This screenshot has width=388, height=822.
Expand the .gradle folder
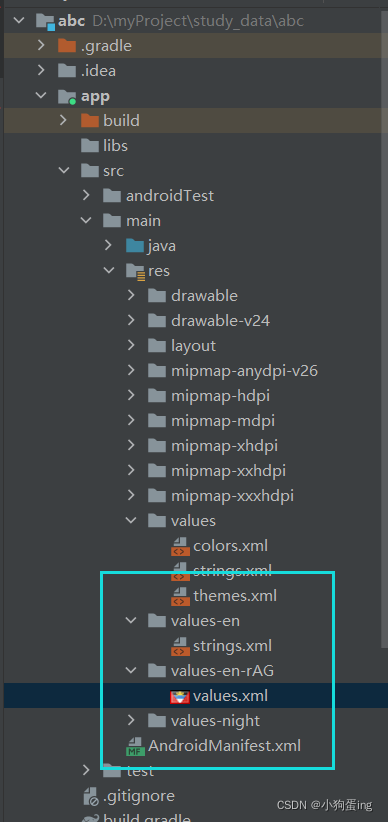tap(41, 46)
